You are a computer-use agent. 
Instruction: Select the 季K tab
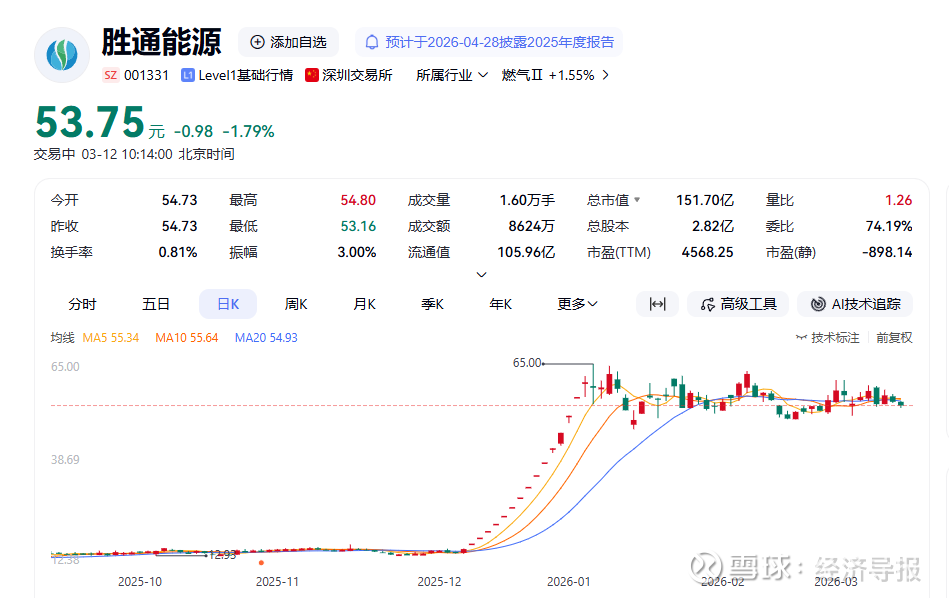point(432,304)
